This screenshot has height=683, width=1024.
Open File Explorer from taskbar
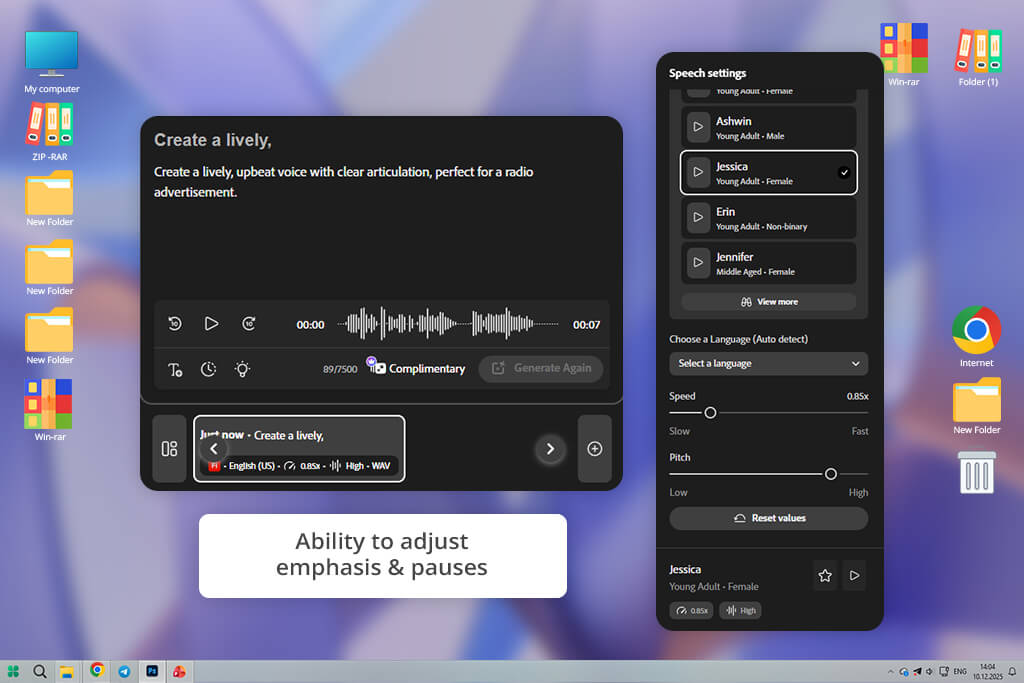click(x=67, y=671)
